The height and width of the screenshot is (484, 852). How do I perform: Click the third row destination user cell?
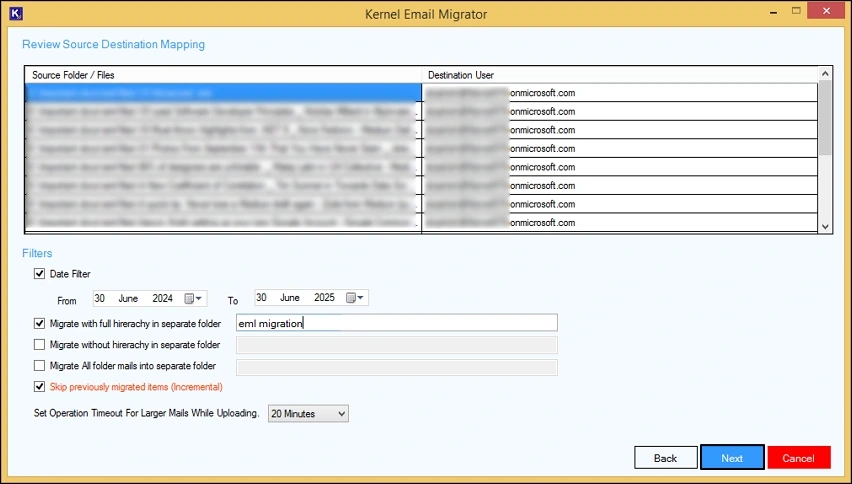[x=619, y=130]
